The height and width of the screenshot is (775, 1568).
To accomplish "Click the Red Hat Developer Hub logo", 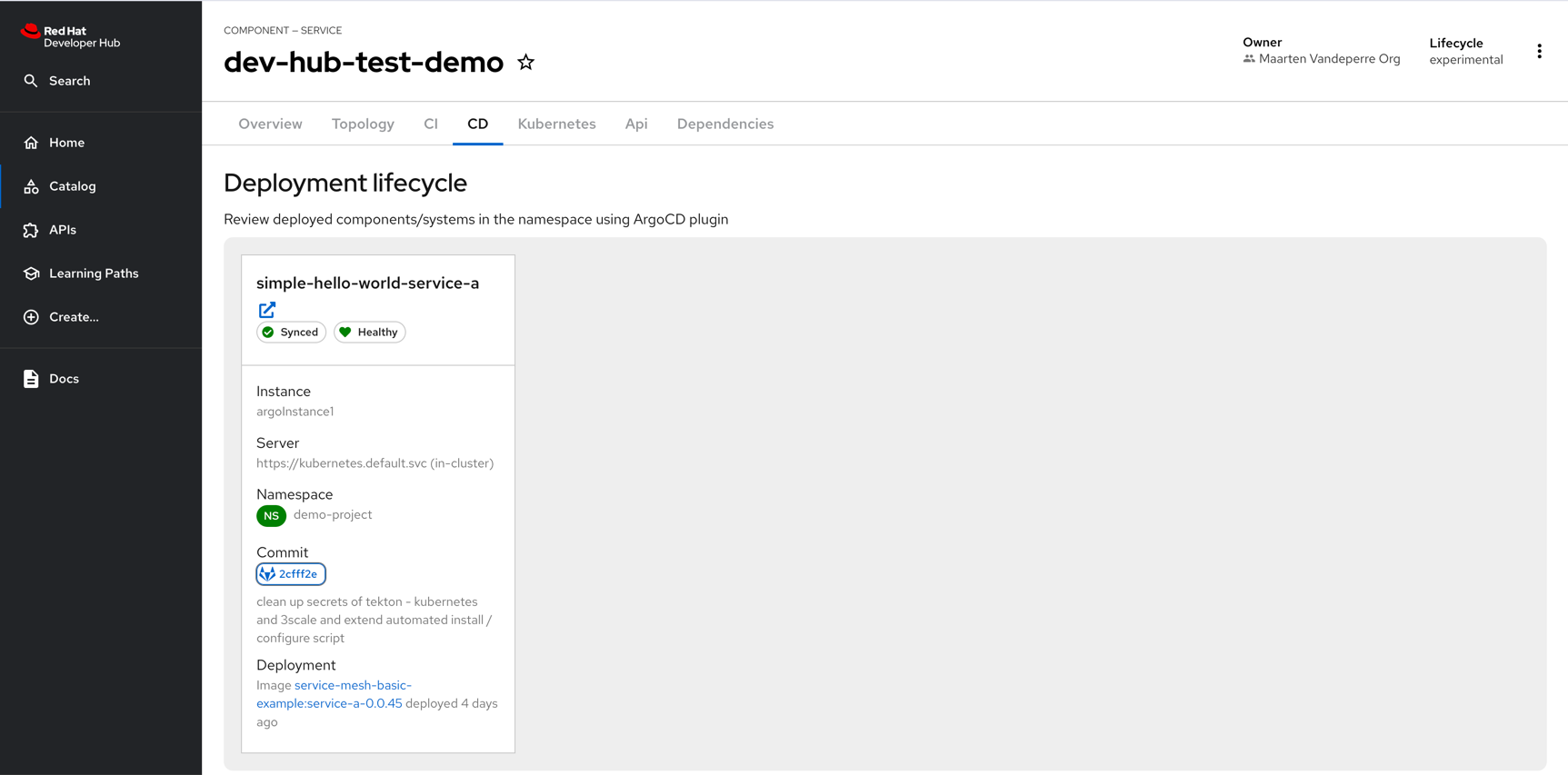I will click(x=70, y=36).
